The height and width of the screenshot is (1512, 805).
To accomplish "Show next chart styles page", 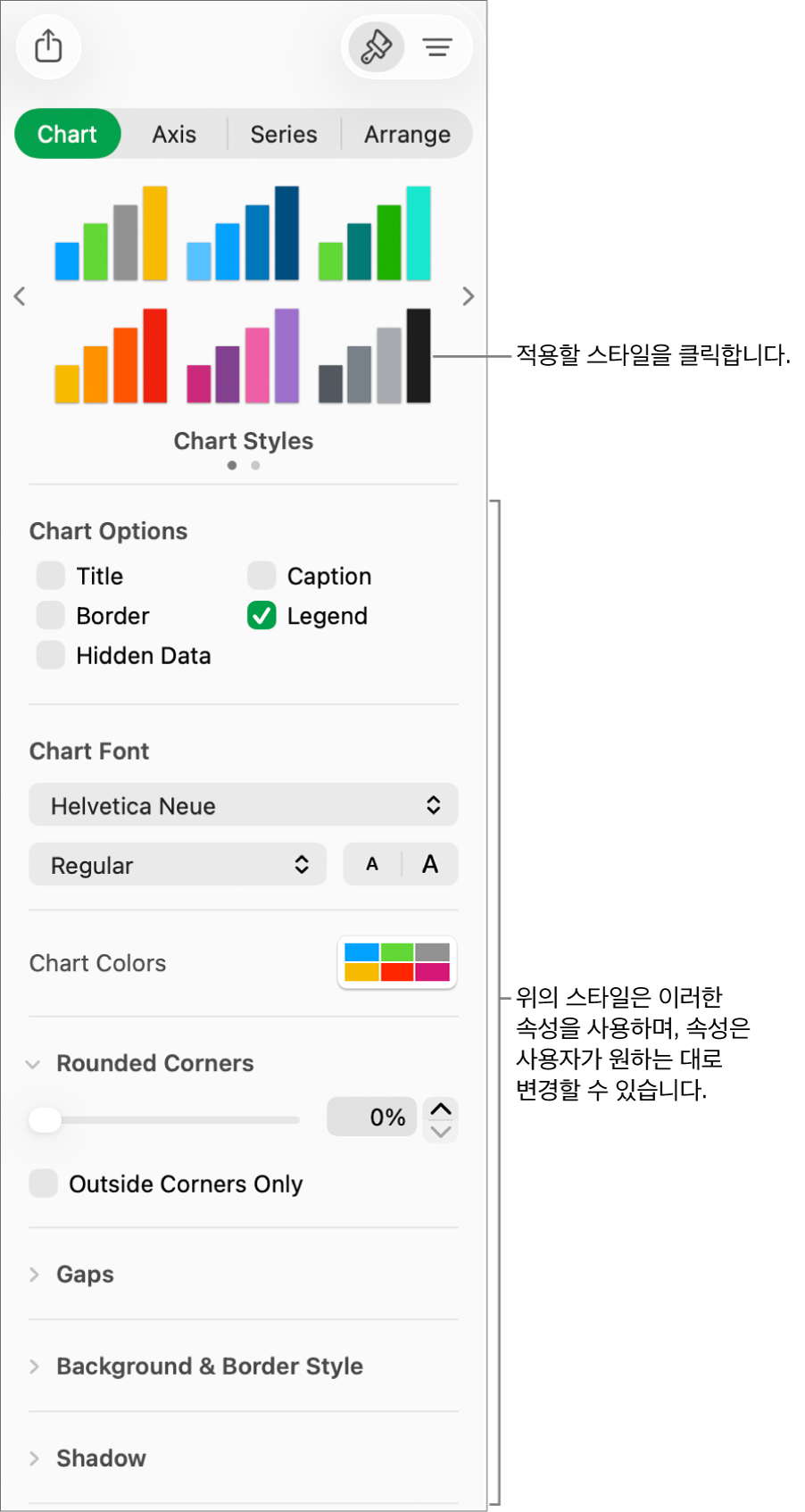I will click(469, 296).
